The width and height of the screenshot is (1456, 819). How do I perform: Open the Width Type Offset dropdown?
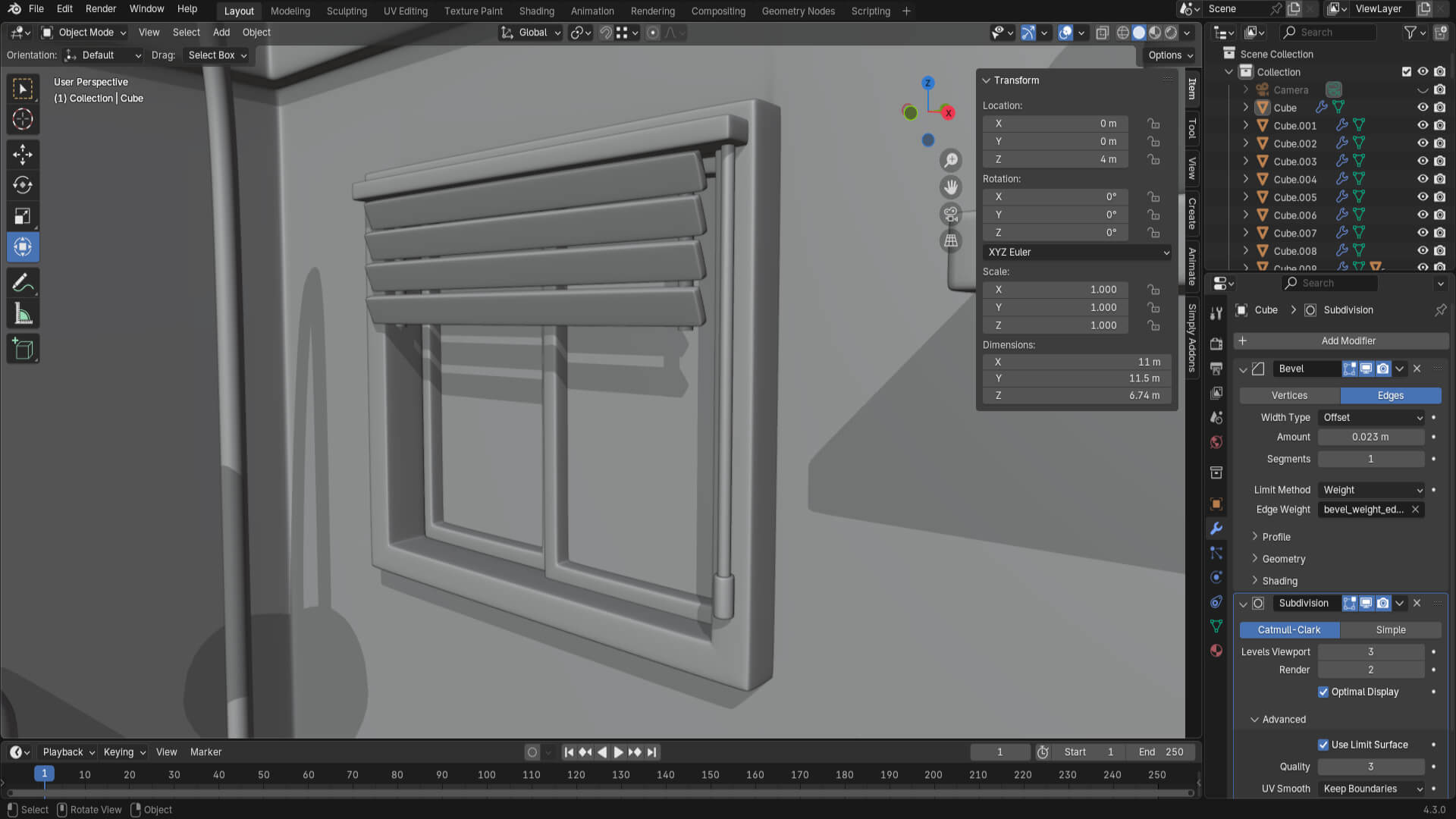click(x=1371, y=417)
